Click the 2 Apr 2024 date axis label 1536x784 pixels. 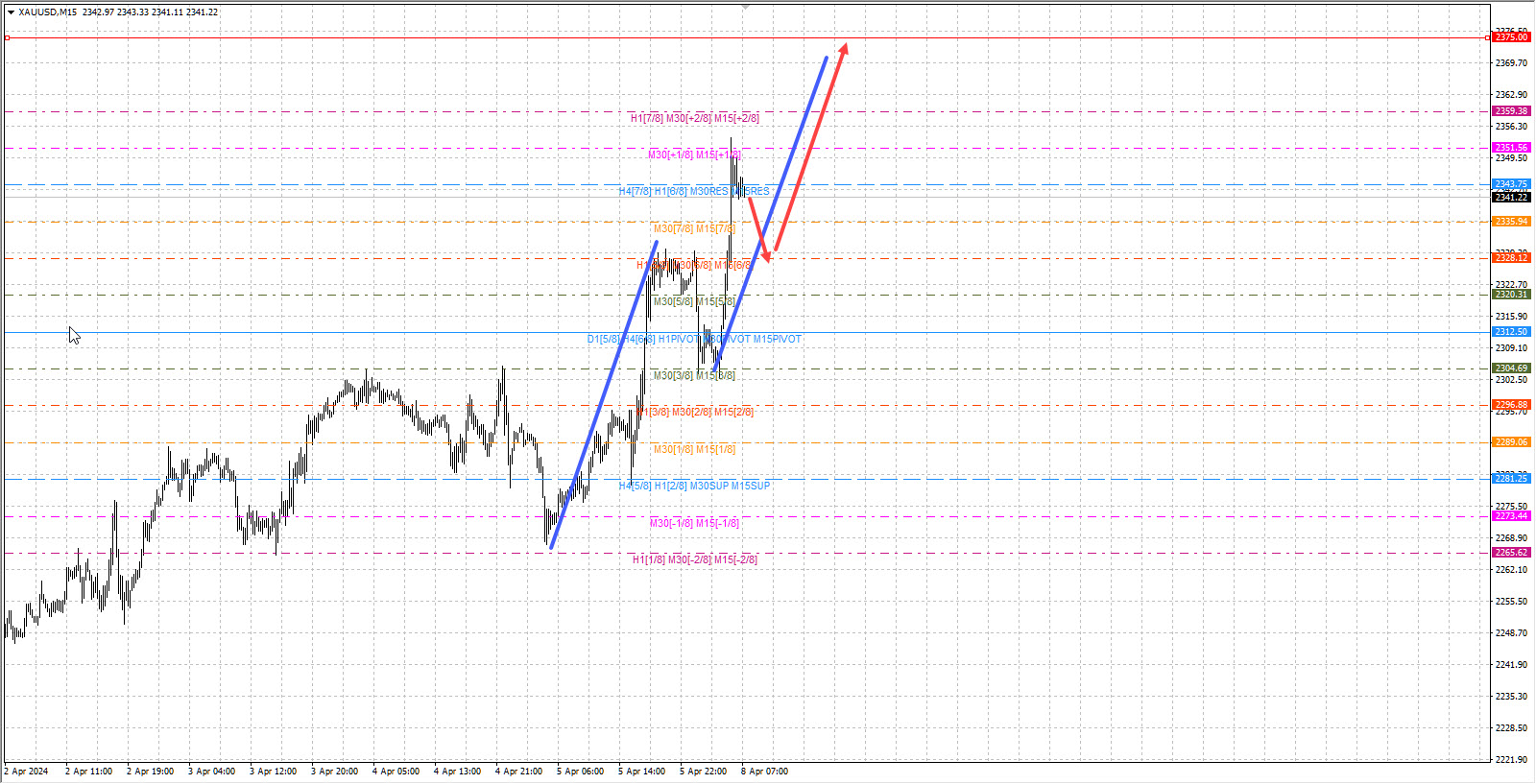(x=27, y=772)
